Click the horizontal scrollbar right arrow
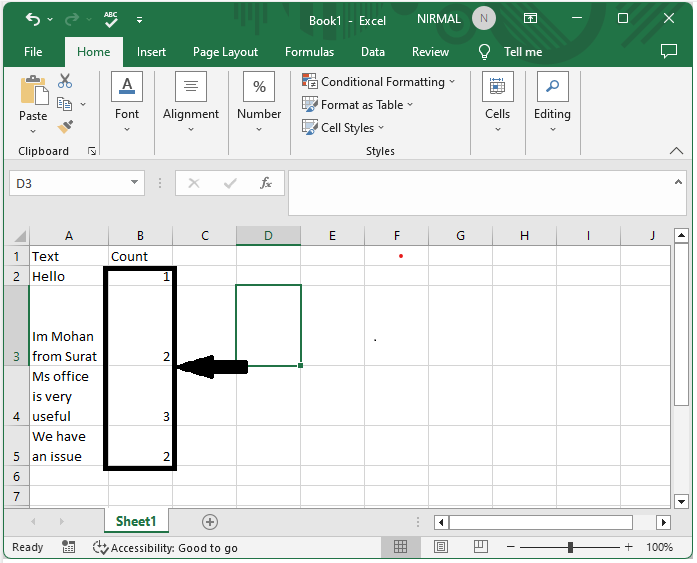 (x=663, y=522)
